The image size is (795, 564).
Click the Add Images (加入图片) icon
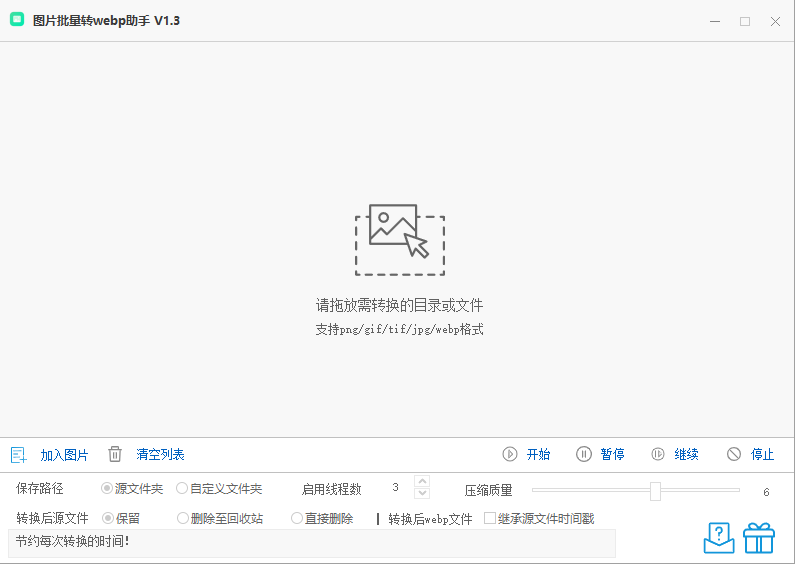(18, 455)
